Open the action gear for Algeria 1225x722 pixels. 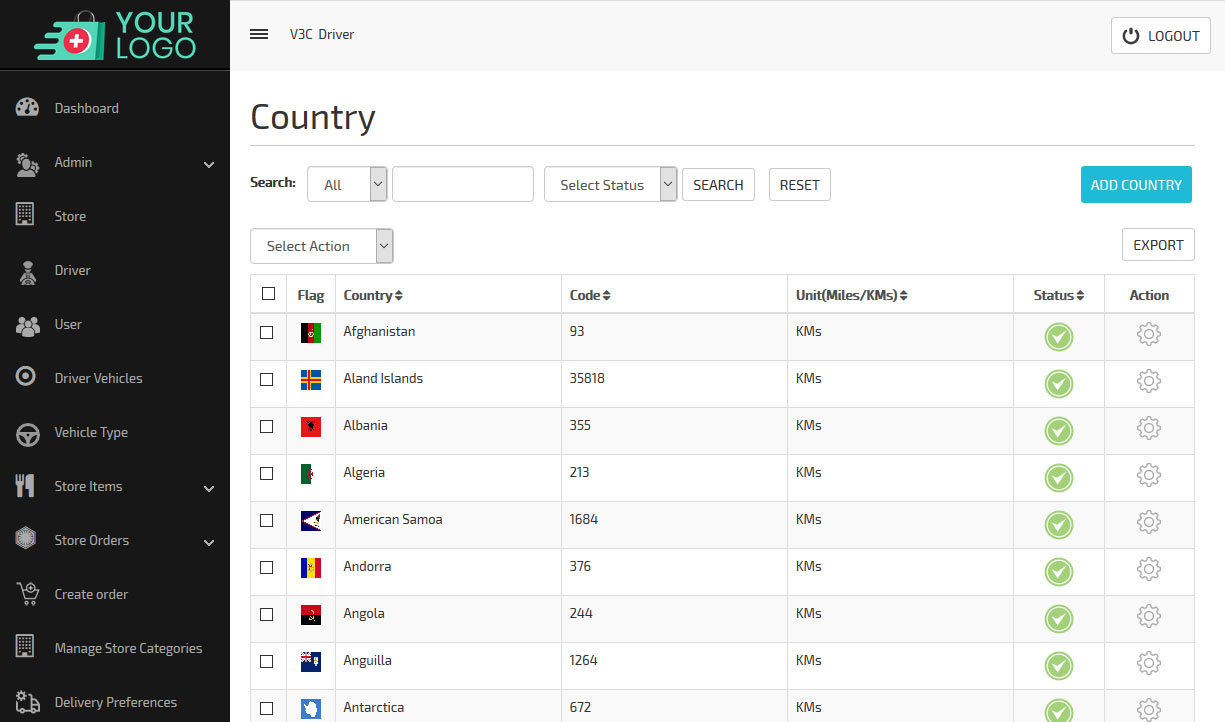coord(1149,475)
